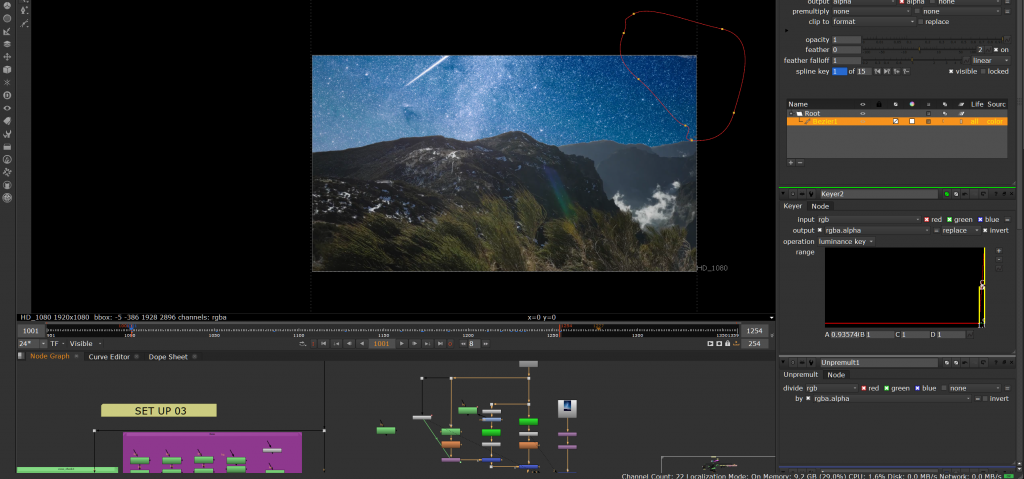Collapse the Keyer2 properties panel
The width and height of the screenshot is (1024, 479).
(x=783, y=194)
